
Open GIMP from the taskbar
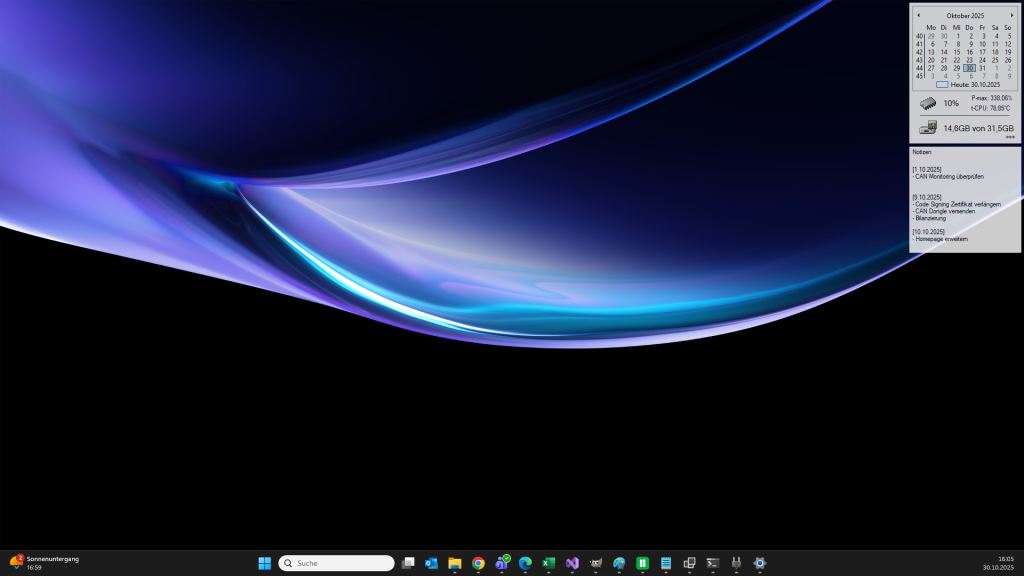pos(596,563)
